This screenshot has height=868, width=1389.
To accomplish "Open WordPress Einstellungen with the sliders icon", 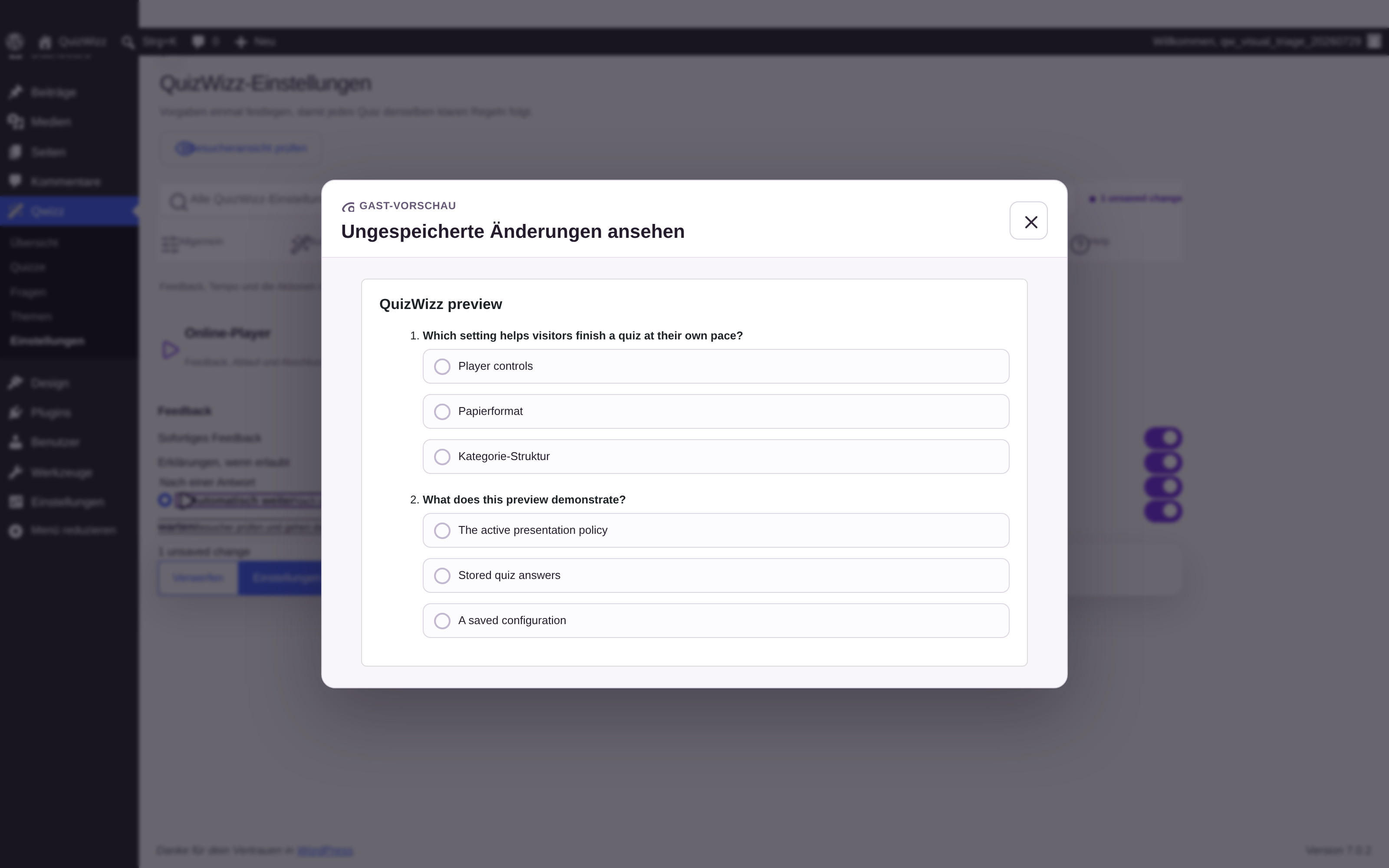I will pos(69,502).
